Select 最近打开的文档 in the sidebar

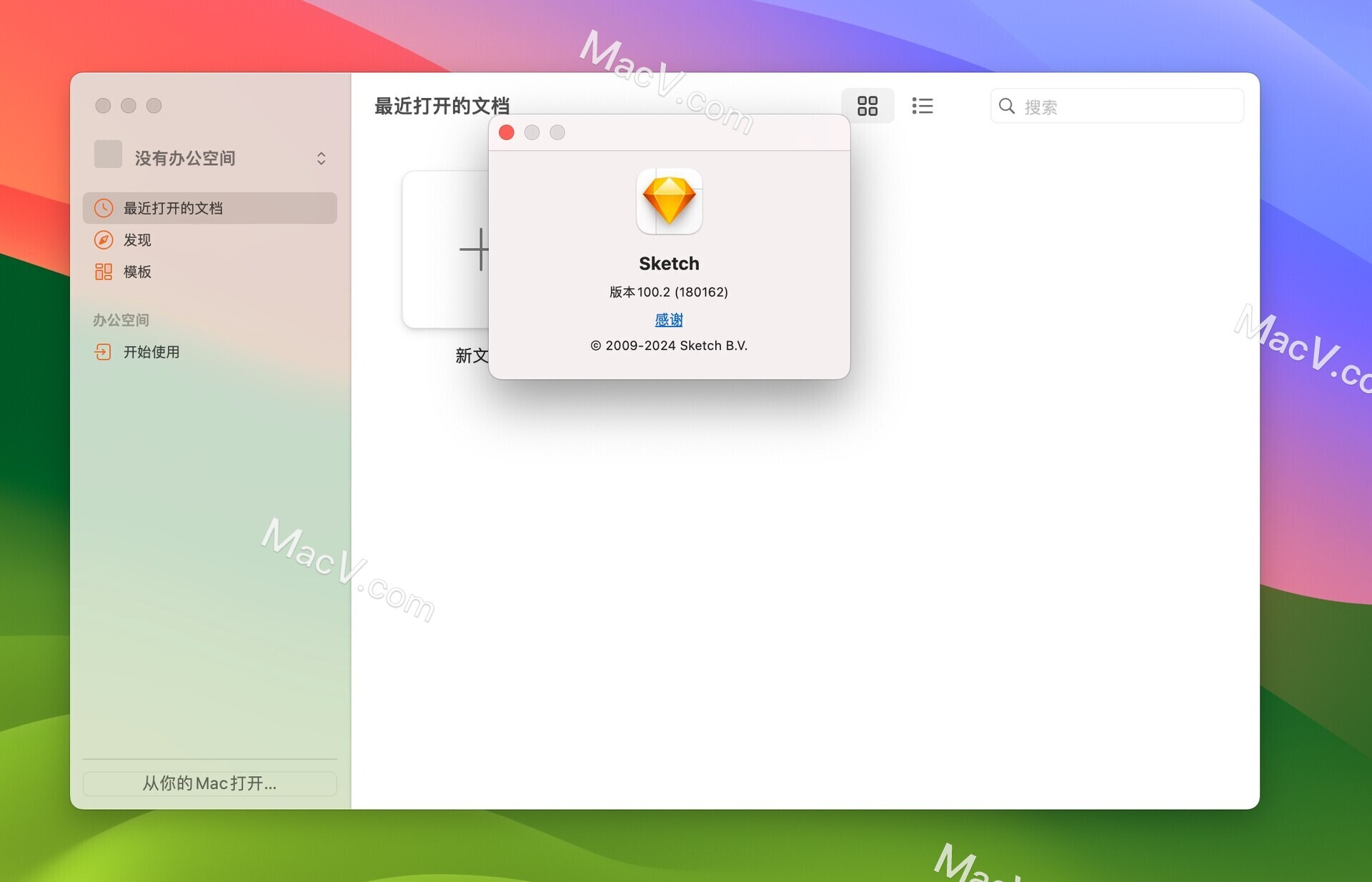coord(210,208)
